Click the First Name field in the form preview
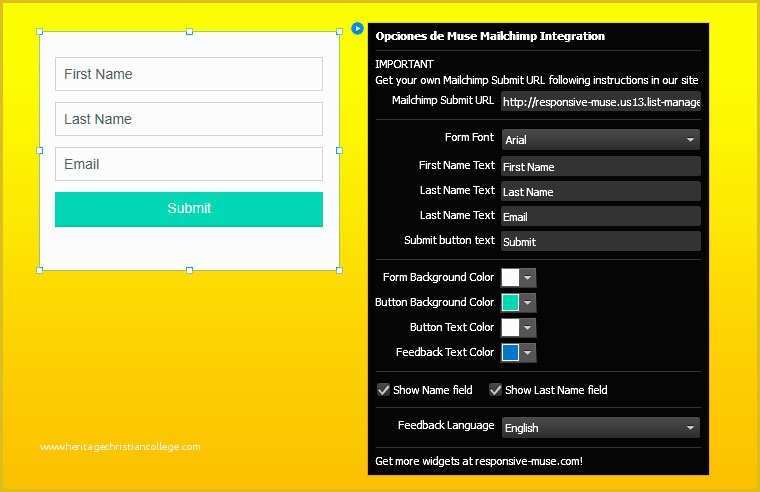 click(x=189, y=74)
